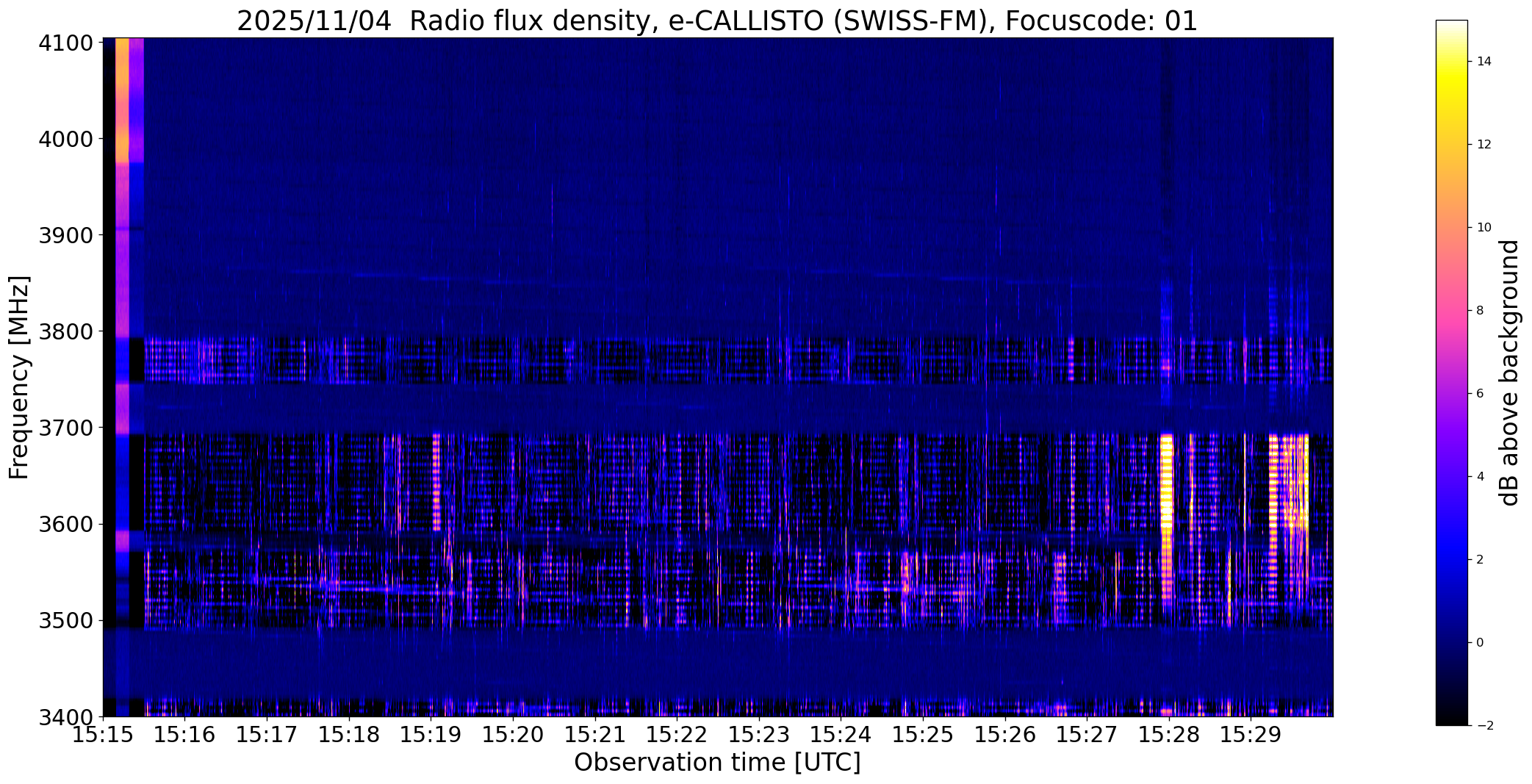Click the 15:23 time tick label
Viewport: 1532px width, 784px height.
pos(759,735)
